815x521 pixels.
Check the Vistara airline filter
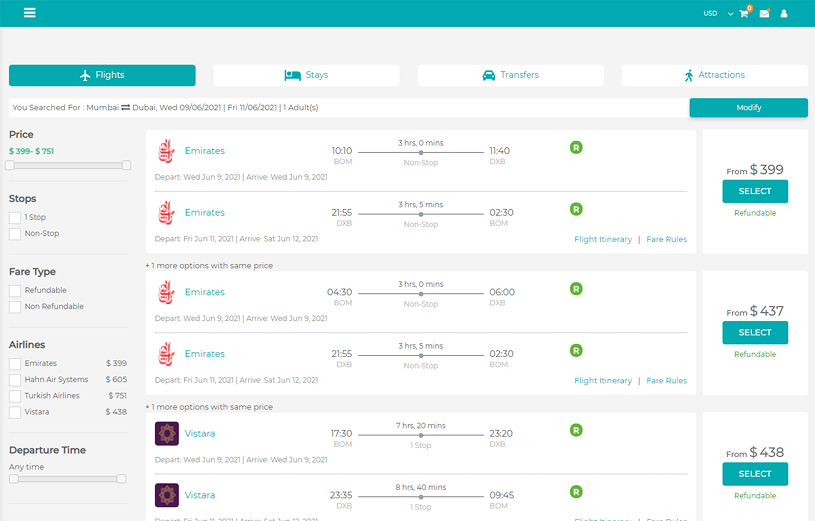click(15, 412)
